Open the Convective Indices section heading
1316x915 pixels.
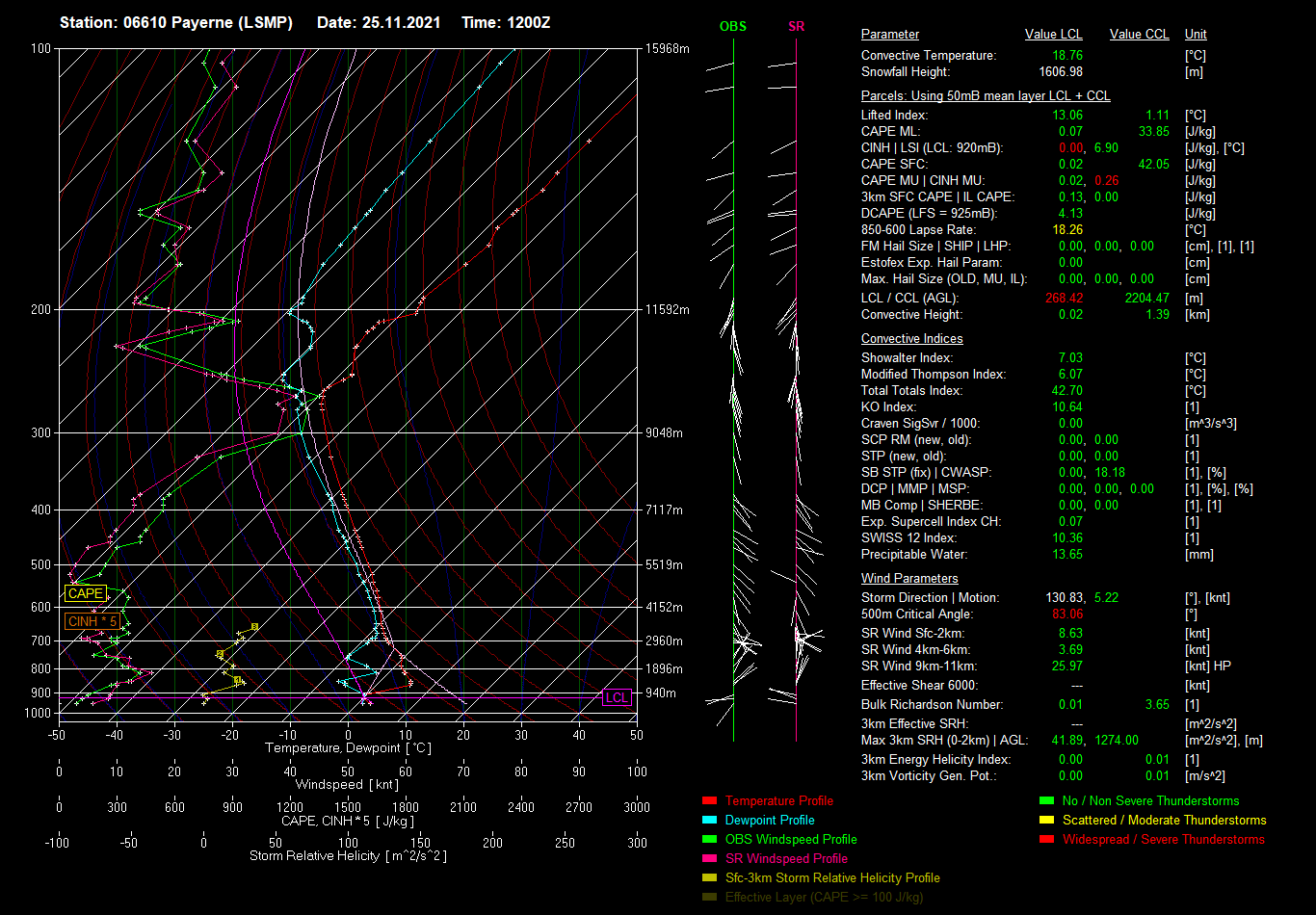[911, 339]
